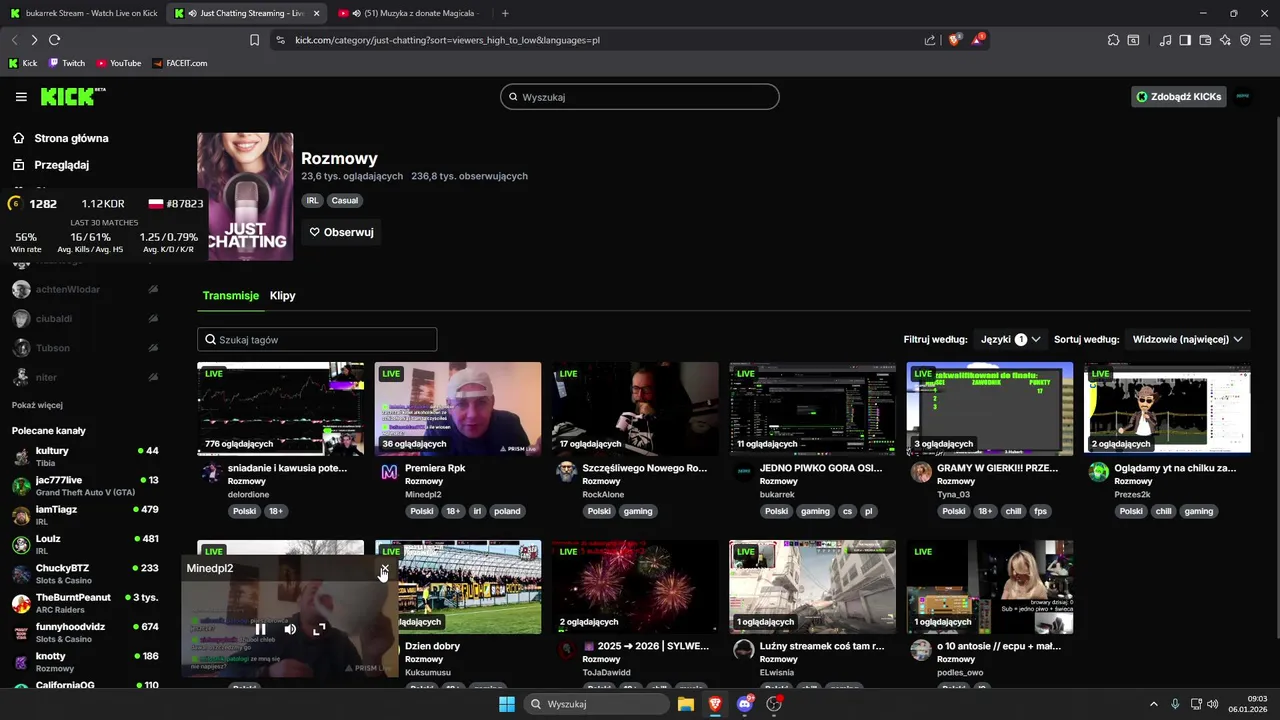Open the delordione stream thumbnail
The width and height of the screenshot is (1280, 720).
[x=281, y=408]
